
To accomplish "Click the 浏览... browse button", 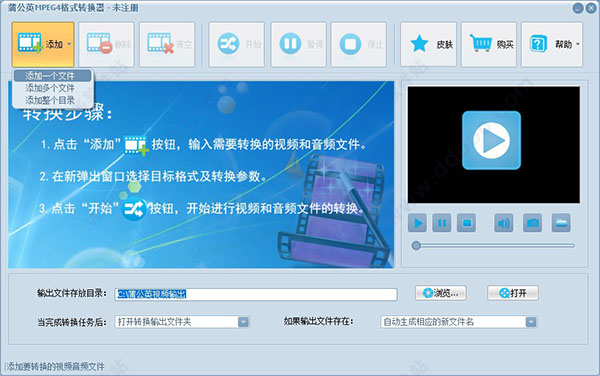I will point(441,293).
